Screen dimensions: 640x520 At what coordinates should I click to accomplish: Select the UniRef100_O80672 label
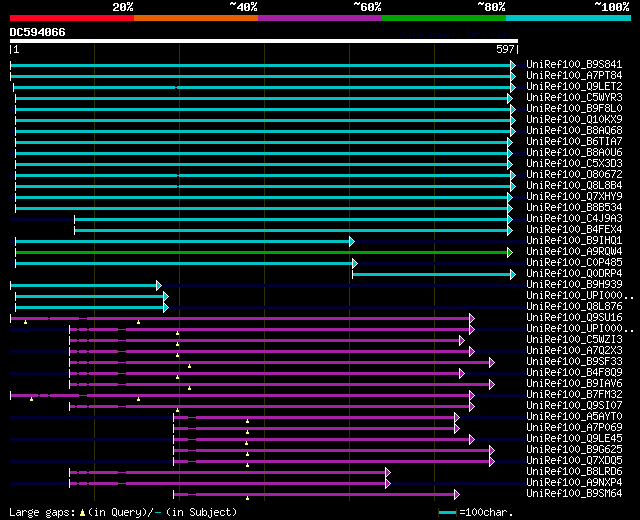(x=574, y=175)
